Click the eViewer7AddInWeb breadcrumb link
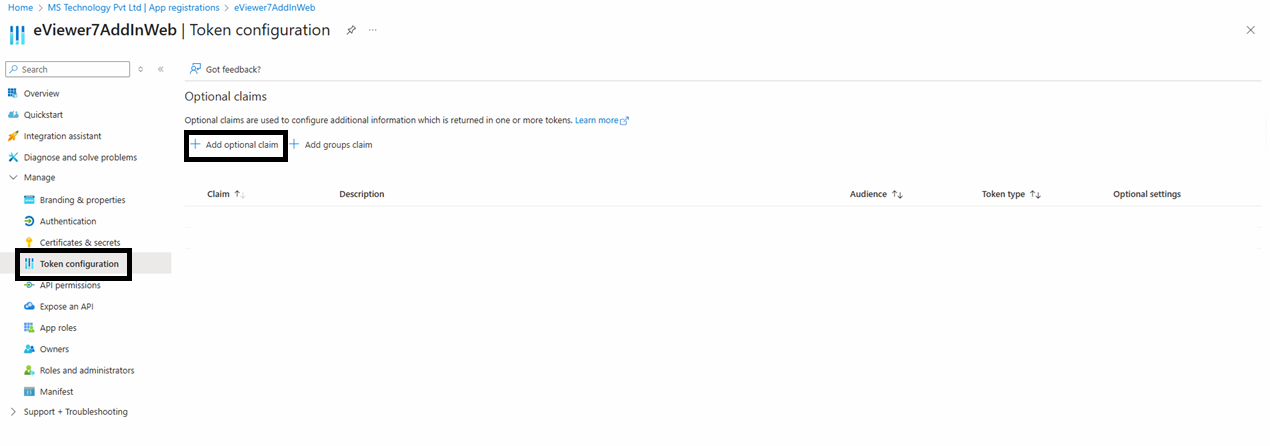This screenshot has width=1270, height=446. [275, 7]
